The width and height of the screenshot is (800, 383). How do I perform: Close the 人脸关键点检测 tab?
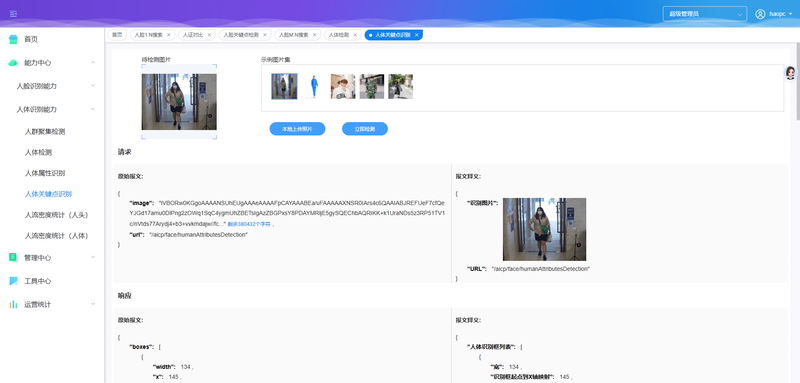[x=264, y=35]
